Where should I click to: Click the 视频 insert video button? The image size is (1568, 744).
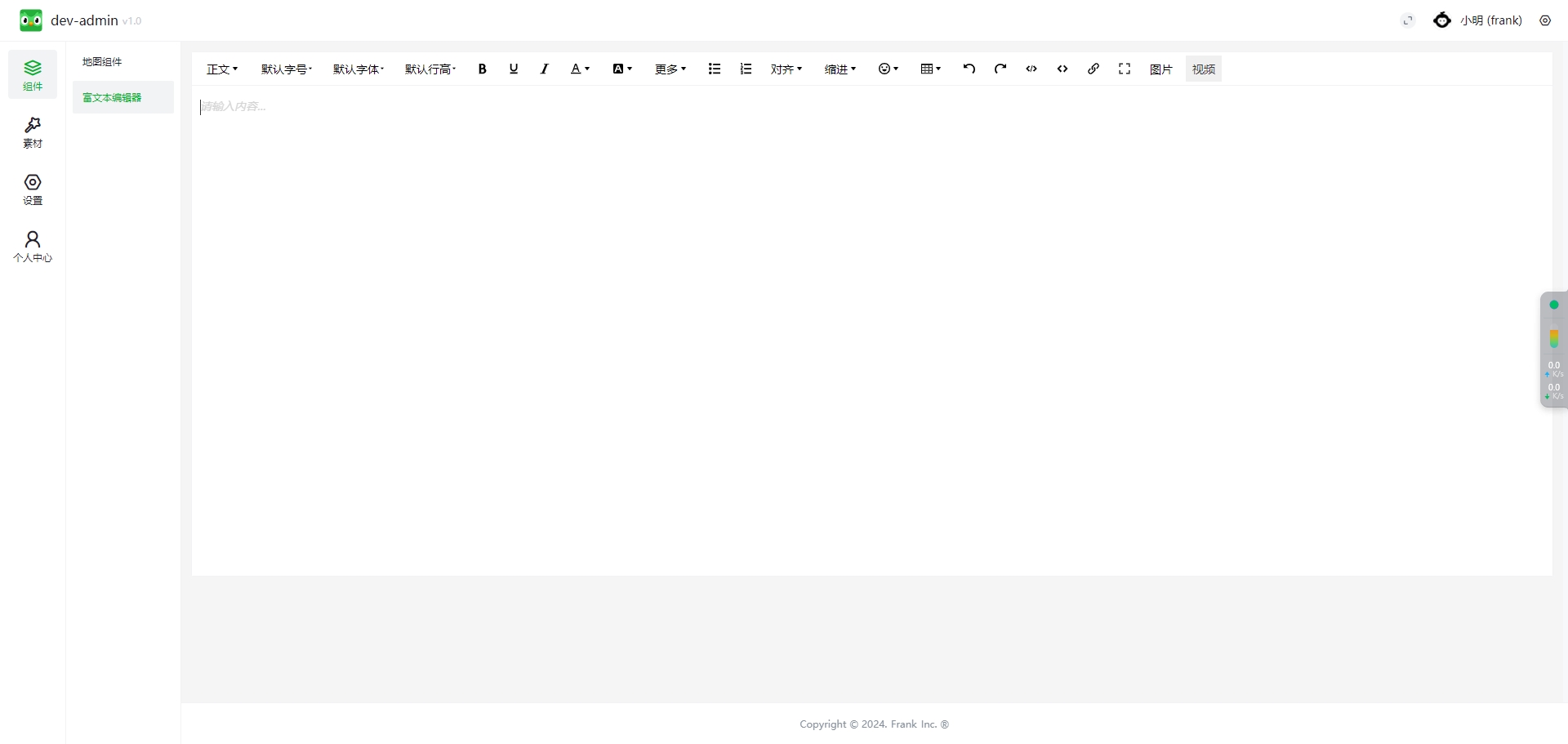(1203, 69)
